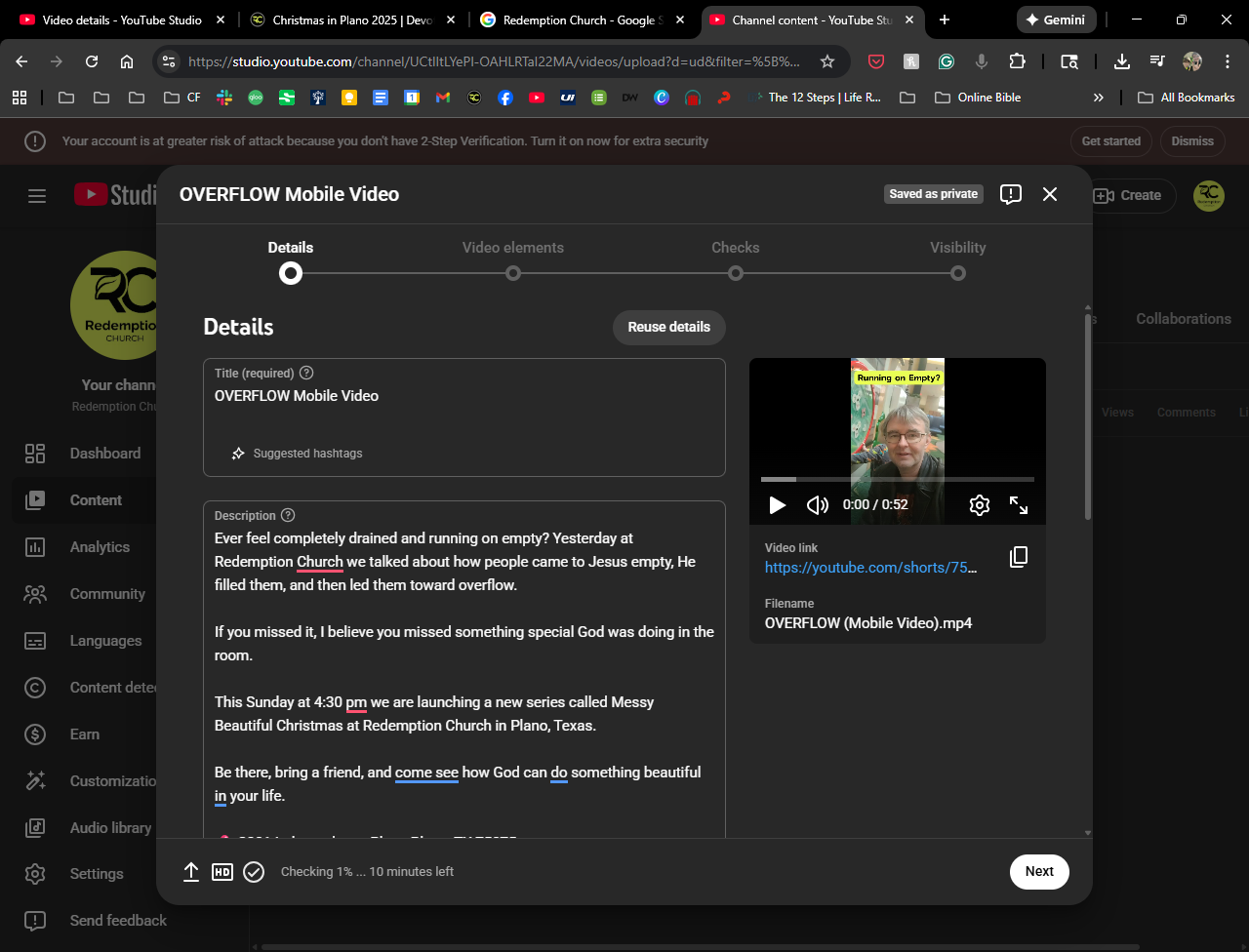Click the send feedback icon in dialog header
The height and width of the screenshot is (952, 1249).
[x=1011, y=194]
